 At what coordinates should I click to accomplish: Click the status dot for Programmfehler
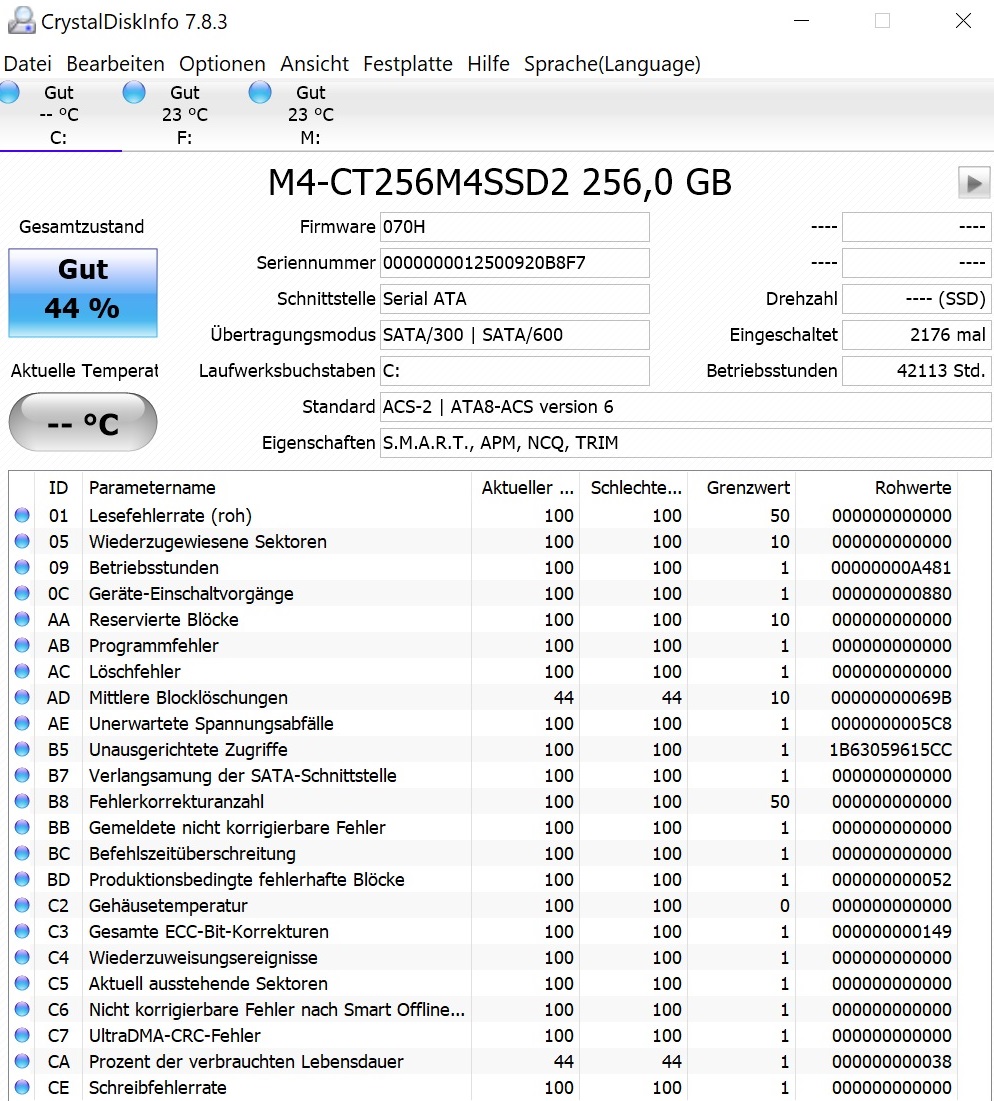coord(22,645)
